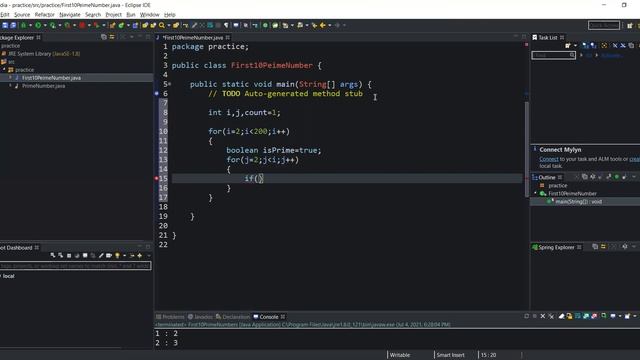Click the Debug bug icon in toolbar
Viewport: 640px width, 360px height.
point(23,25)
